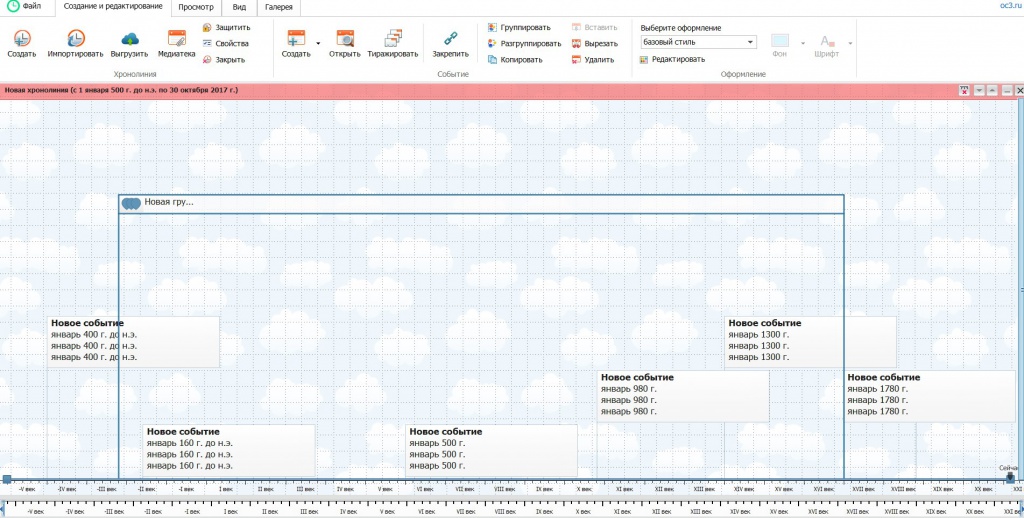Open the базовый стиль style dropdown

coord(698,42)
